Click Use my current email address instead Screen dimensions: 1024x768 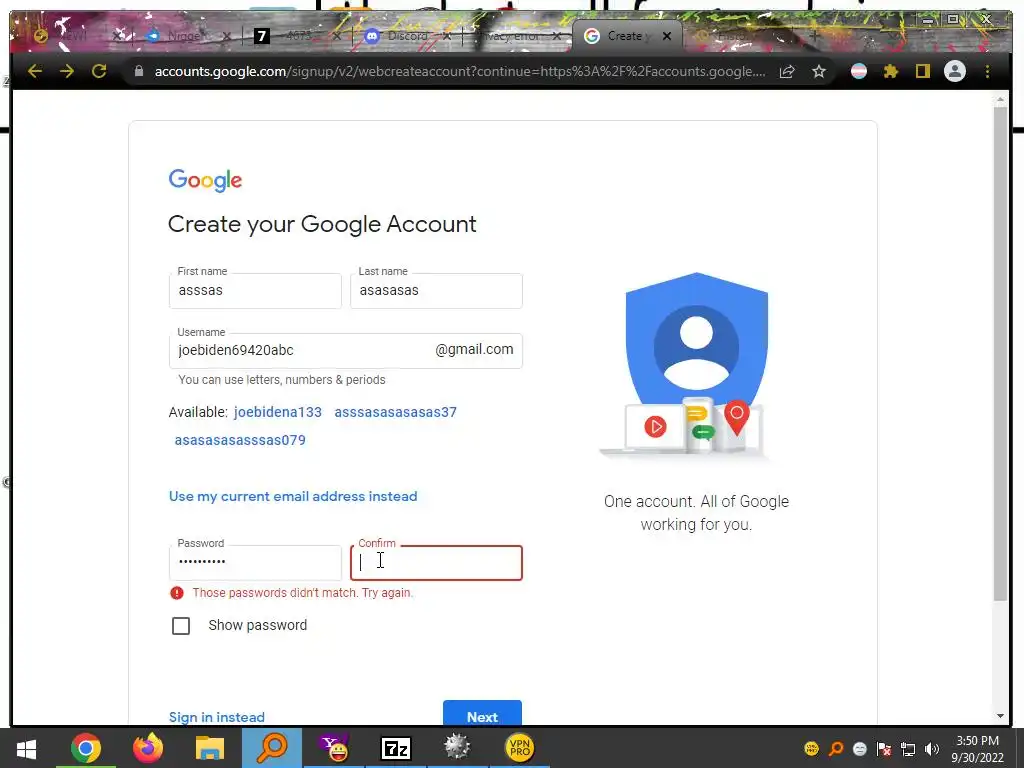click(293, 496)
